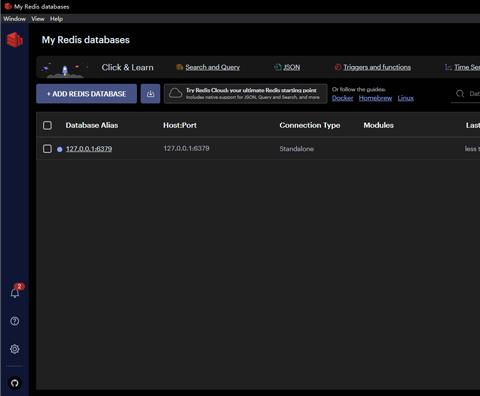The height and width of the screenshot is (396, 480).
Task: Click the cloud icon in Redis Cloud banner
Action: [x=175, y=94]
